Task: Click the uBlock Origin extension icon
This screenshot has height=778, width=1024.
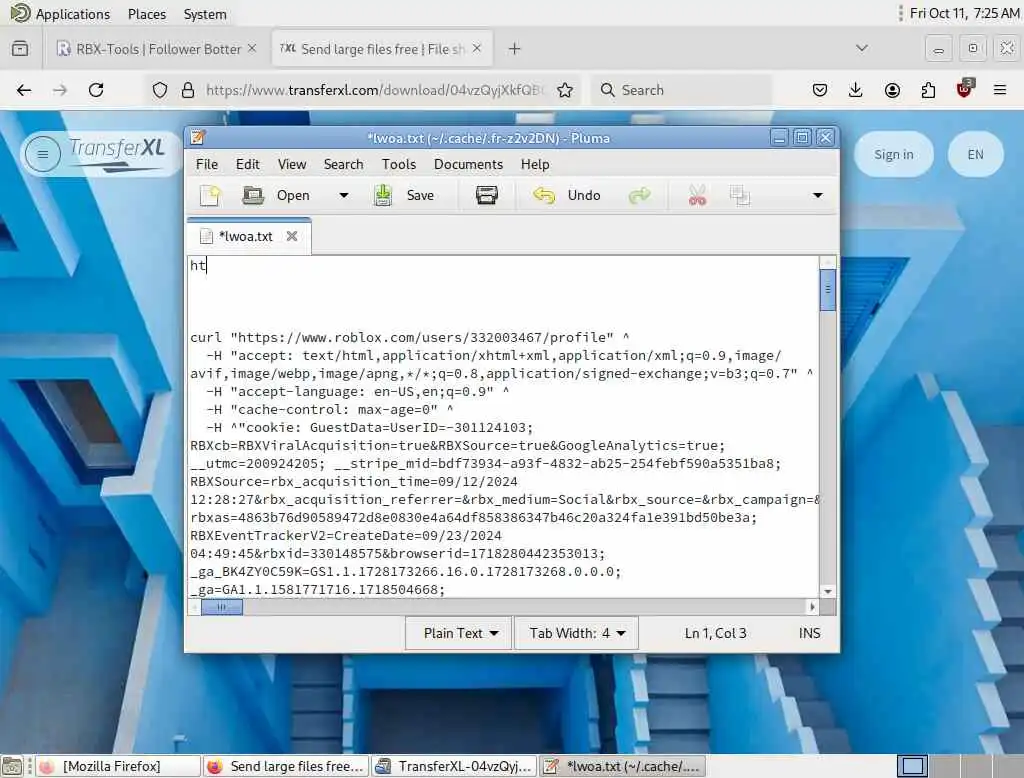Action: 964,89
